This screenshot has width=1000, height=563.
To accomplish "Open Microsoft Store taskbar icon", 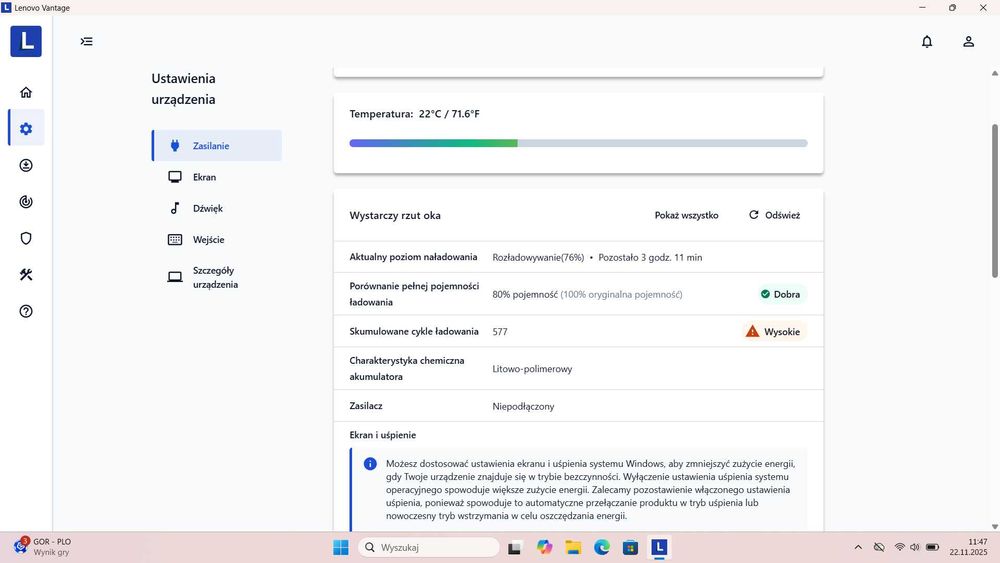I will pos(630,547).
